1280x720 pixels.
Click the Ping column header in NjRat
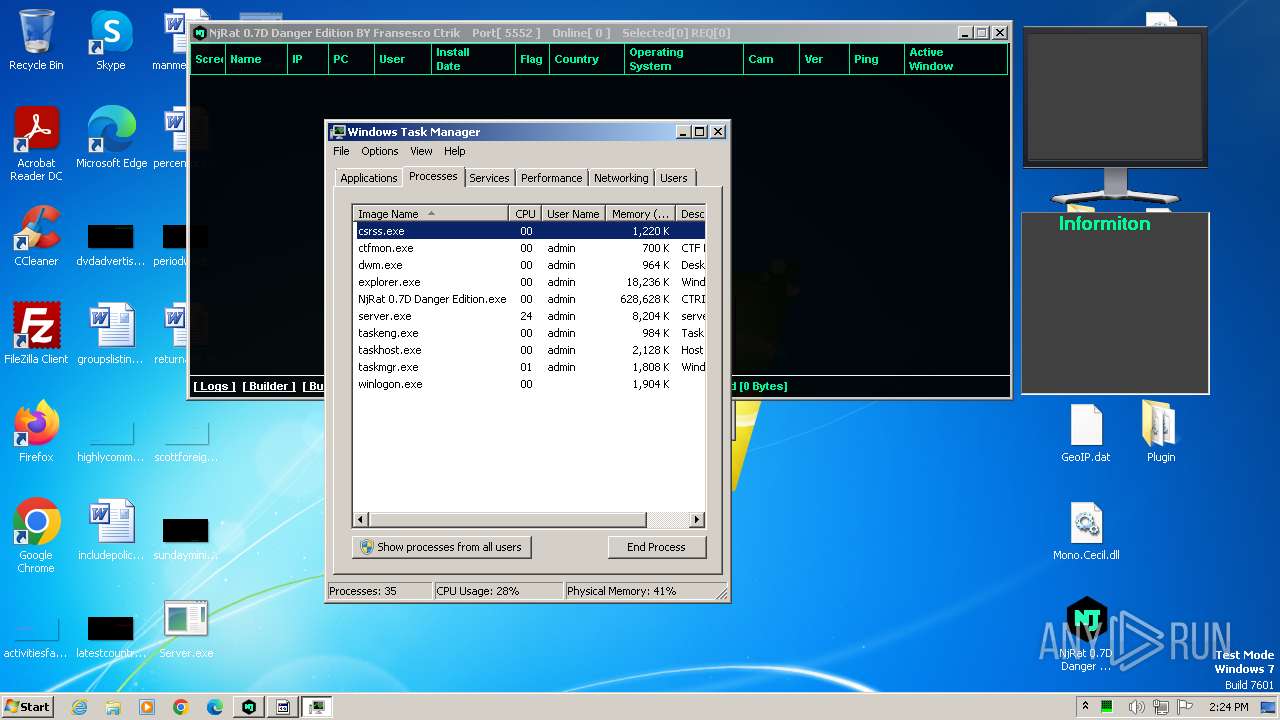[x=875, y=59]
